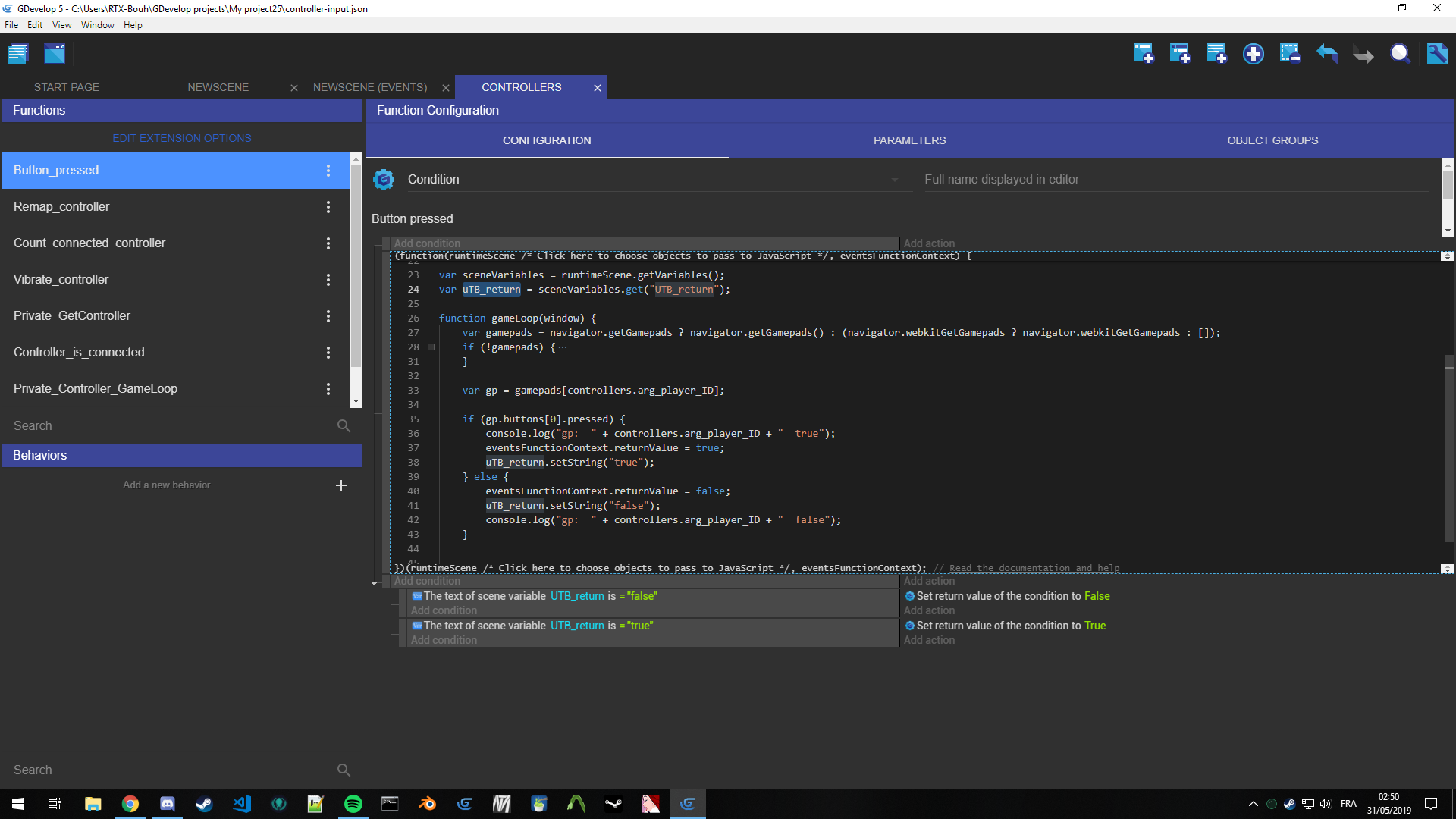The image size is (1456, 819).
Task: Expand the folded code at line 28
Action: coord(431,347)
